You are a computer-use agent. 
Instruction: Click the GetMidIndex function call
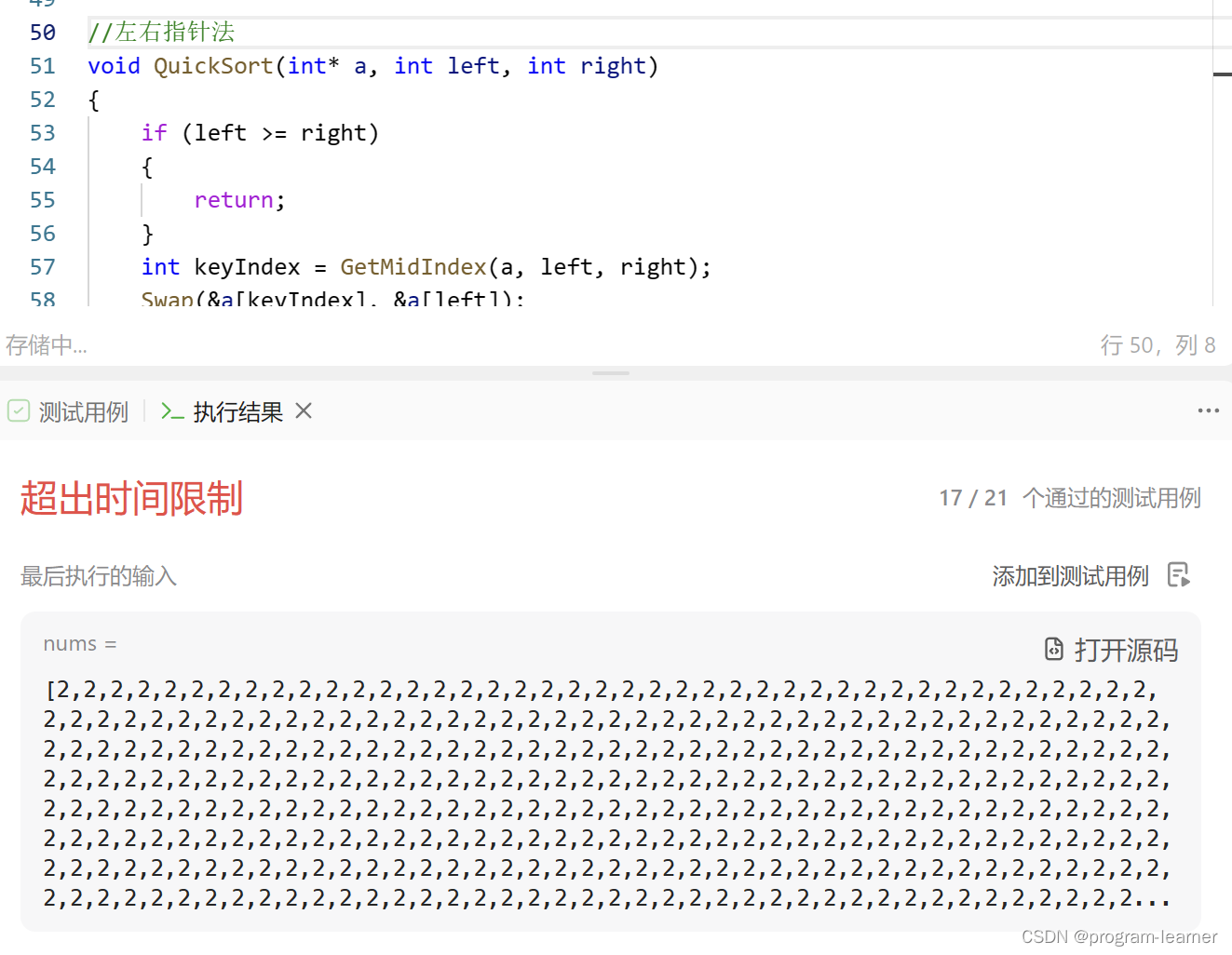click(413, 267)
